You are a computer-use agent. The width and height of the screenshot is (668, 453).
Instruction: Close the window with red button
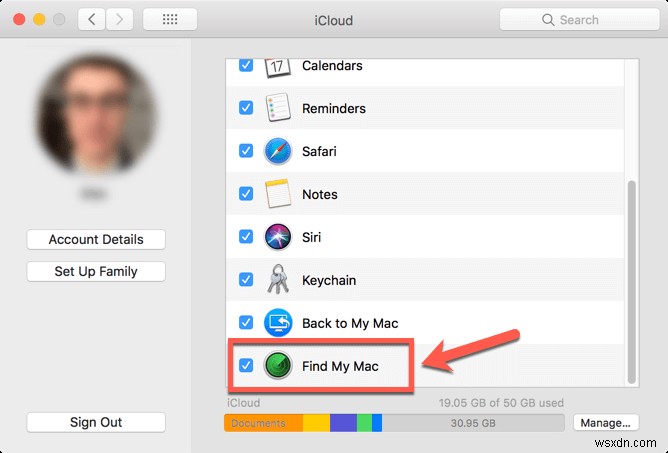[19, 19]
